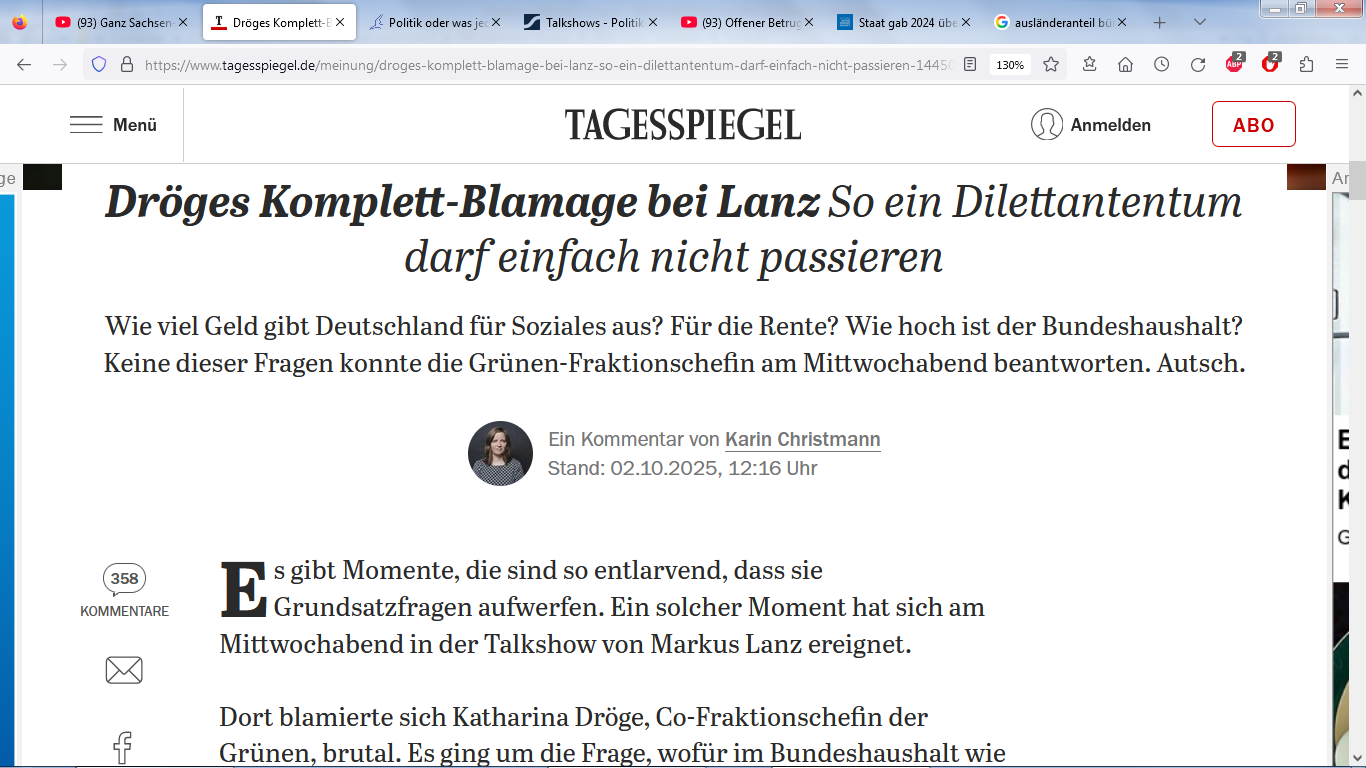Image resolution: width=1366 pixels, height=768 pixels.
Task: Reload the page with the refresh icon
Action: point(1197,64)
